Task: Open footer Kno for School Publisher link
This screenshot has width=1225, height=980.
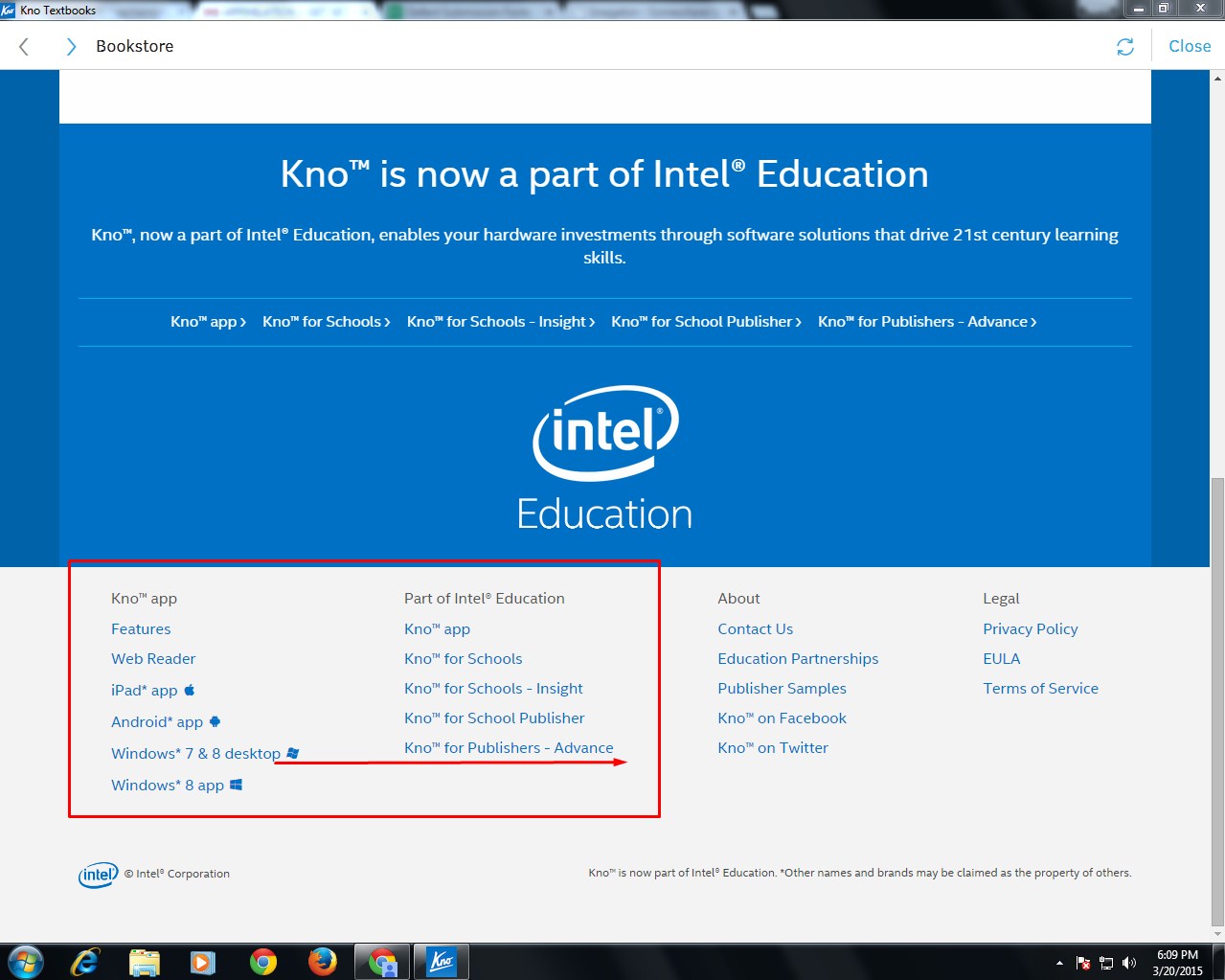Action: point(494,718)
